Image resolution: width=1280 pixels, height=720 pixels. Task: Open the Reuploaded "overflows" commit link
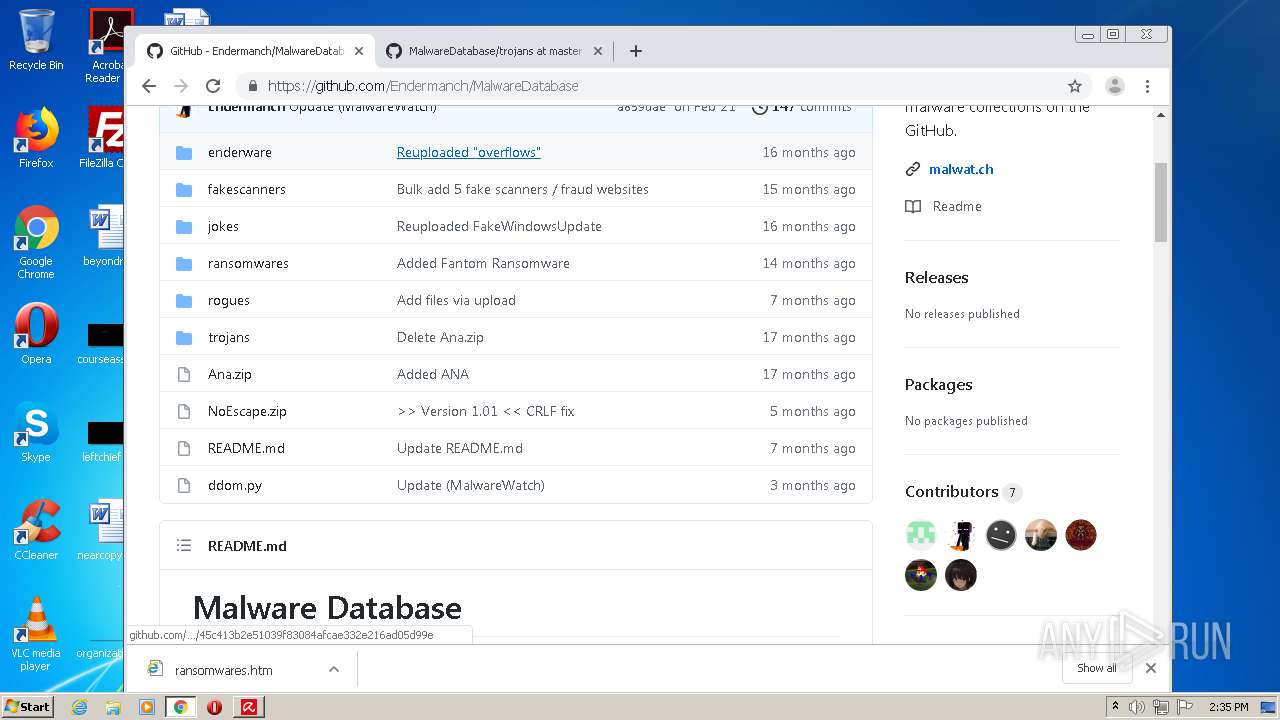468,152
